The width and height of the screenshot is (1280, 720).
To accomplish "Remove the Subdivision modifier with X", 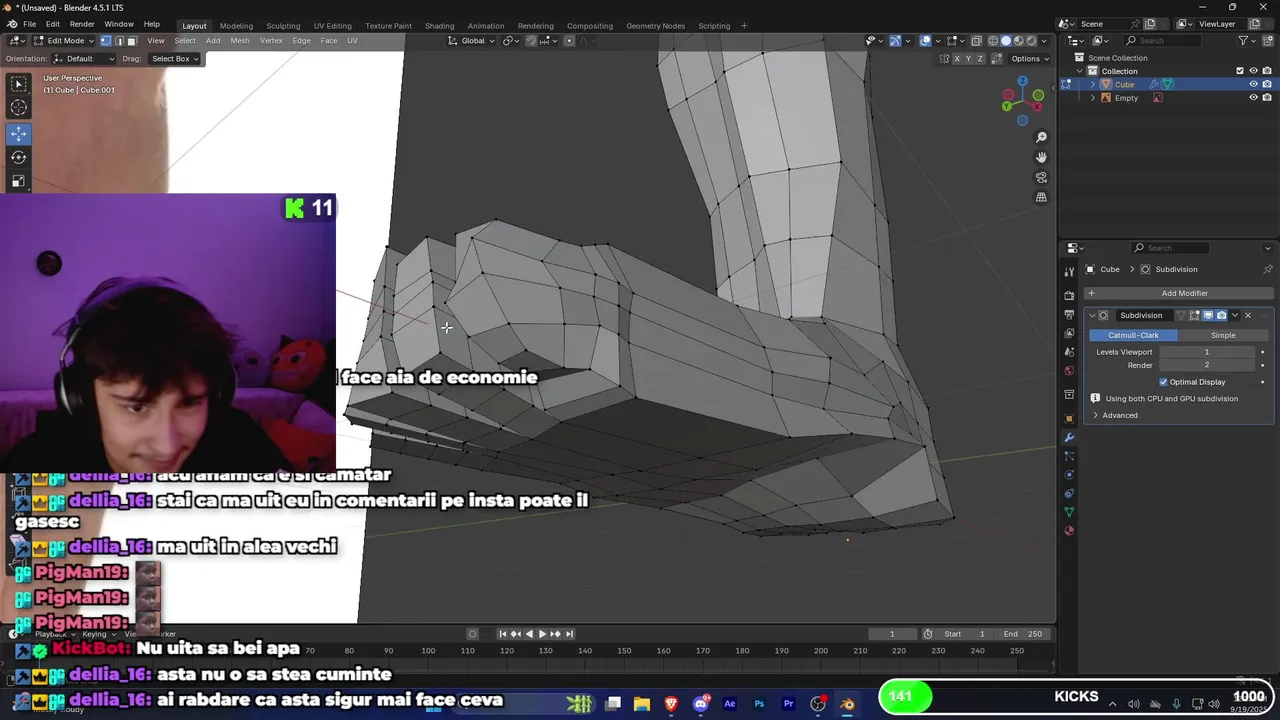I will pyautogui.click(x=1248, y=315).
